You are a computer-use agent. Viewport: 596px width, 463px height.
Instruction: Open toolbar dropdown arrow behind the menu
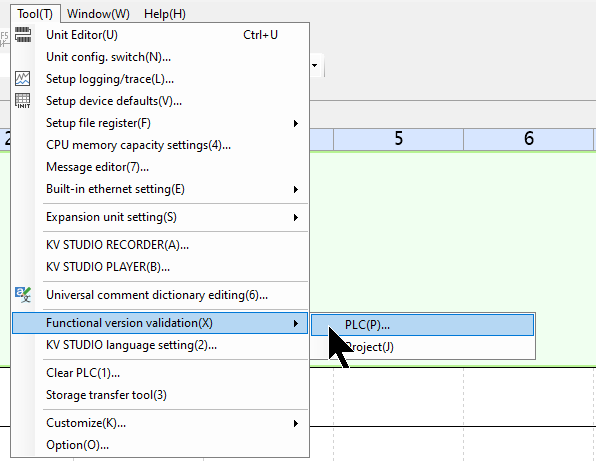point(315,65)
